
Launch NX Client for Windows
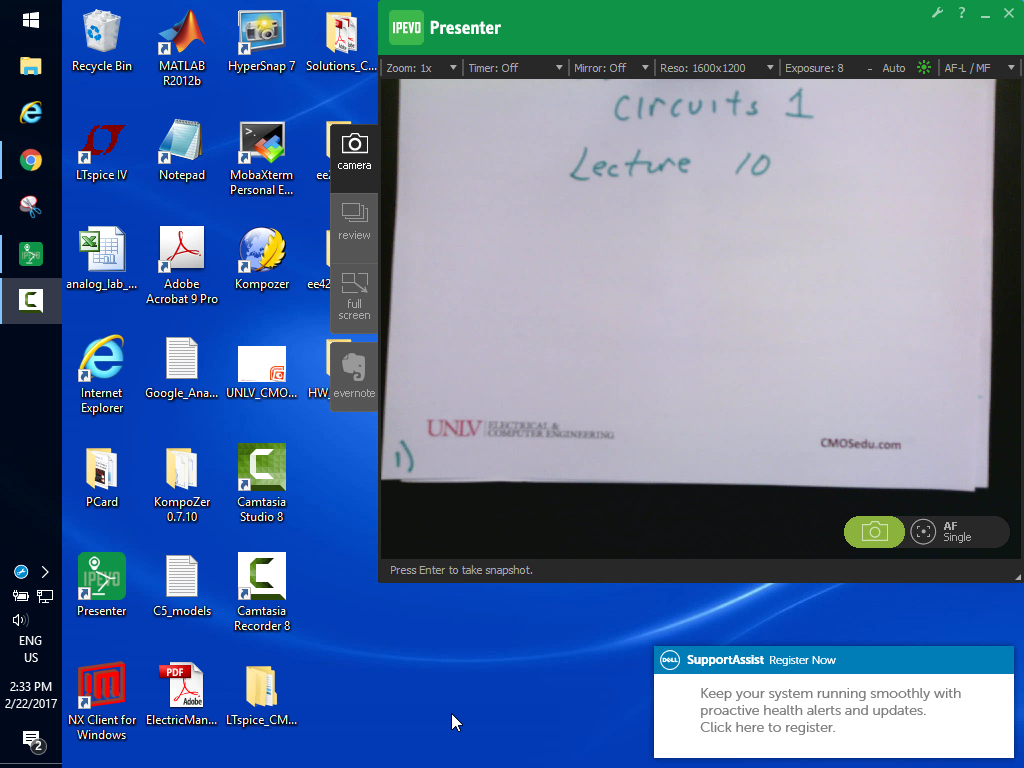tap(101, 701)
